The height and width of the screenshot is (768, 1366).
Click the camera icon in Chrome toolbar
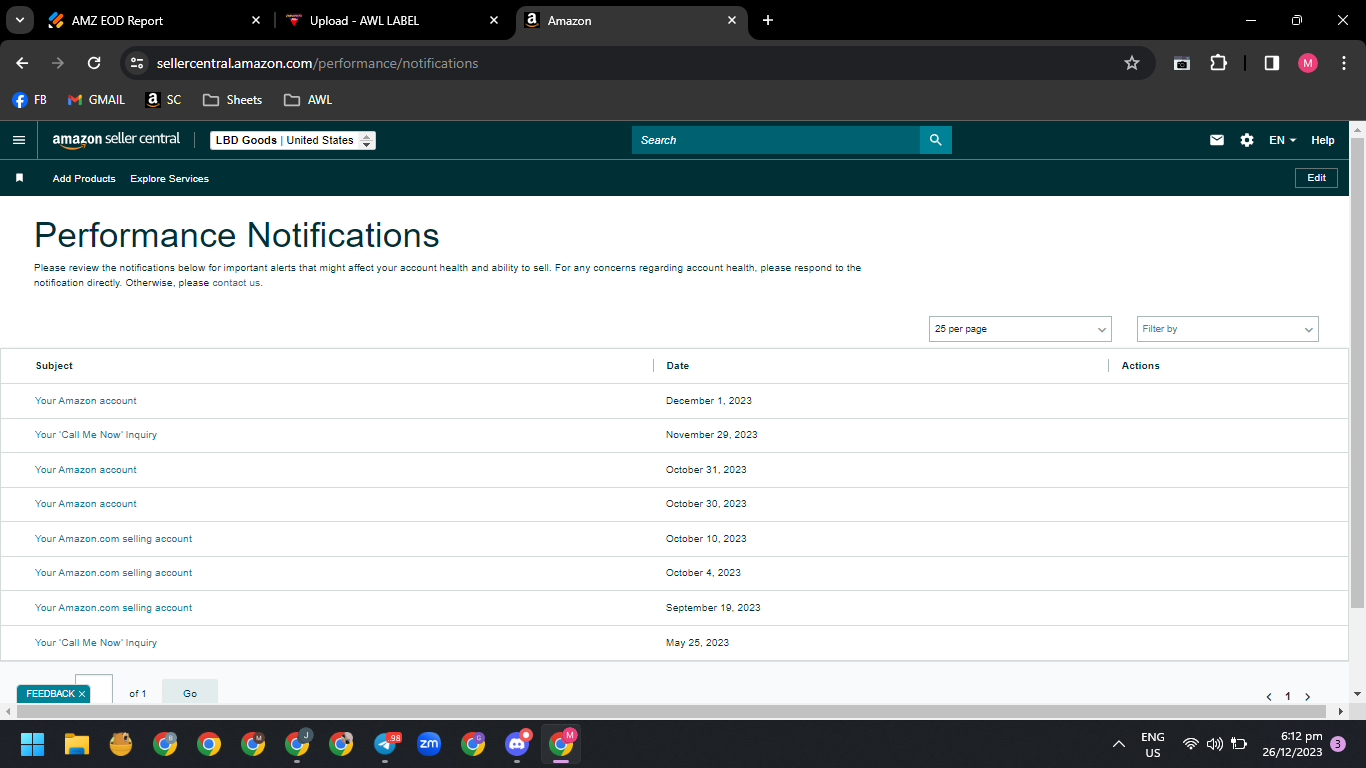coord(1182,63)
